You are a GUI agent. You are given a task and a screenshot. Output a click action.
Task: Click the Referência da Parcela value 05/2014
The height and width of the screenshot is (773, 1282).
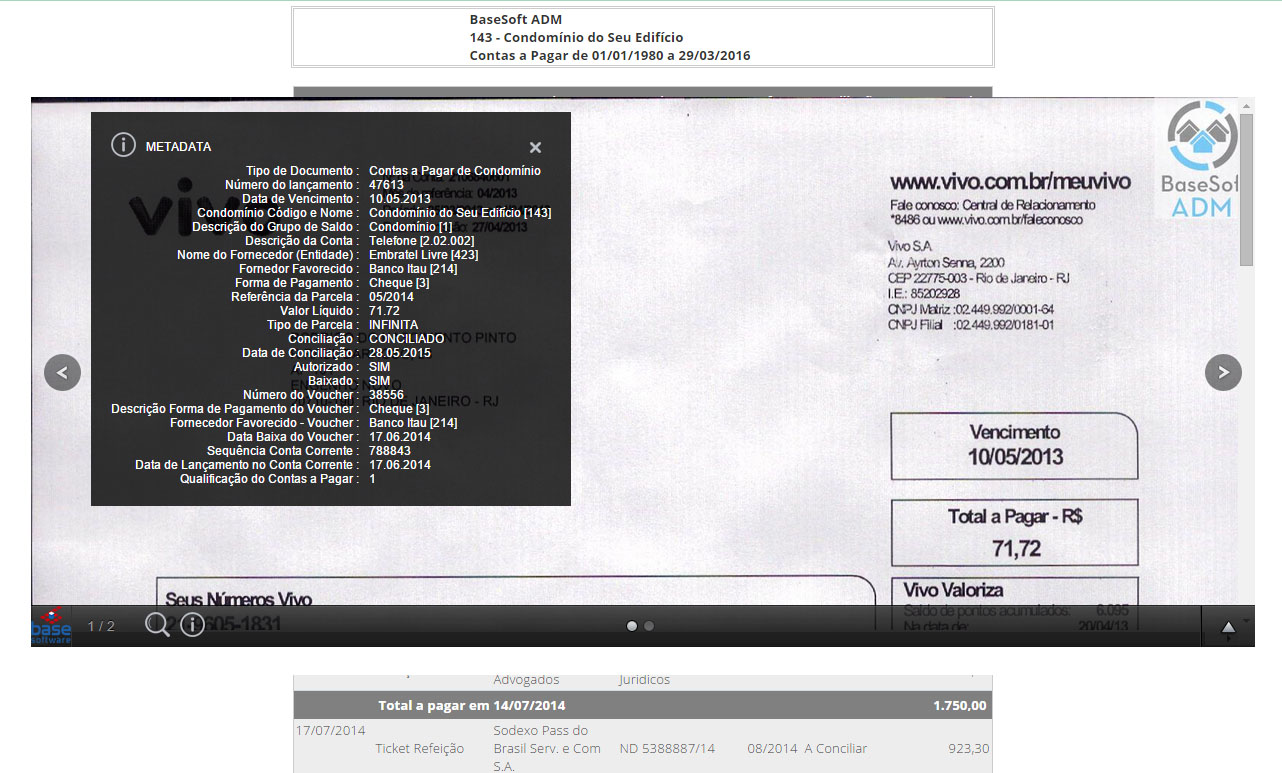pyautogui.click(x=391, y=297)
